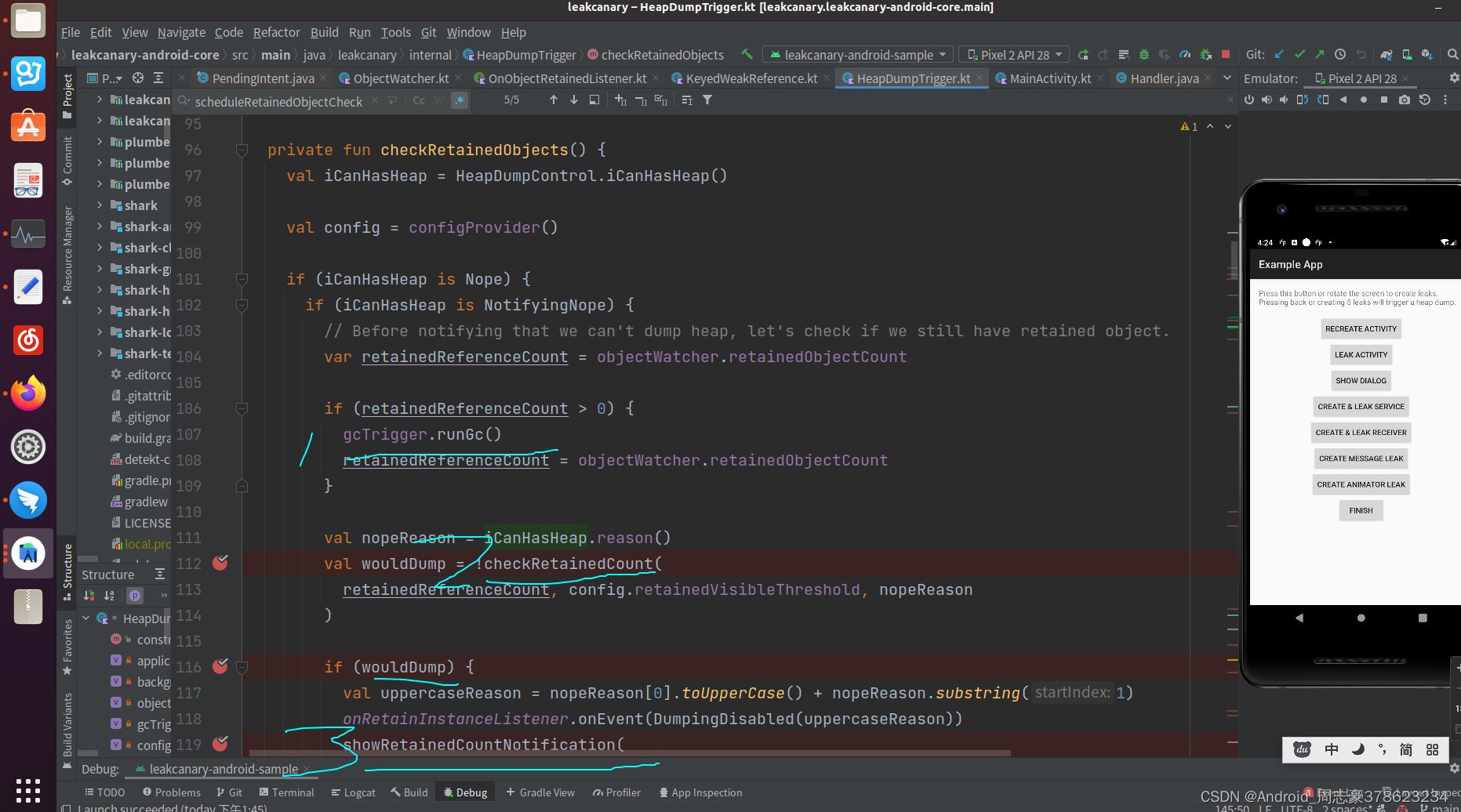This screenshot has width=1461, height=812.
Task: Click RECREATE ACTIVITY button in emulator
Action: [1361, 329]
